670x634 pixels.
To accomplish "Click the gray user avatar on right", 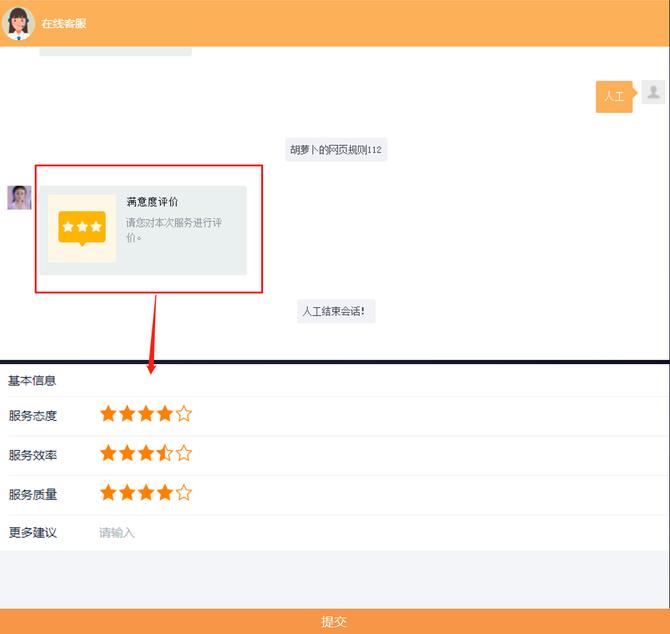I will pos(653,93).
